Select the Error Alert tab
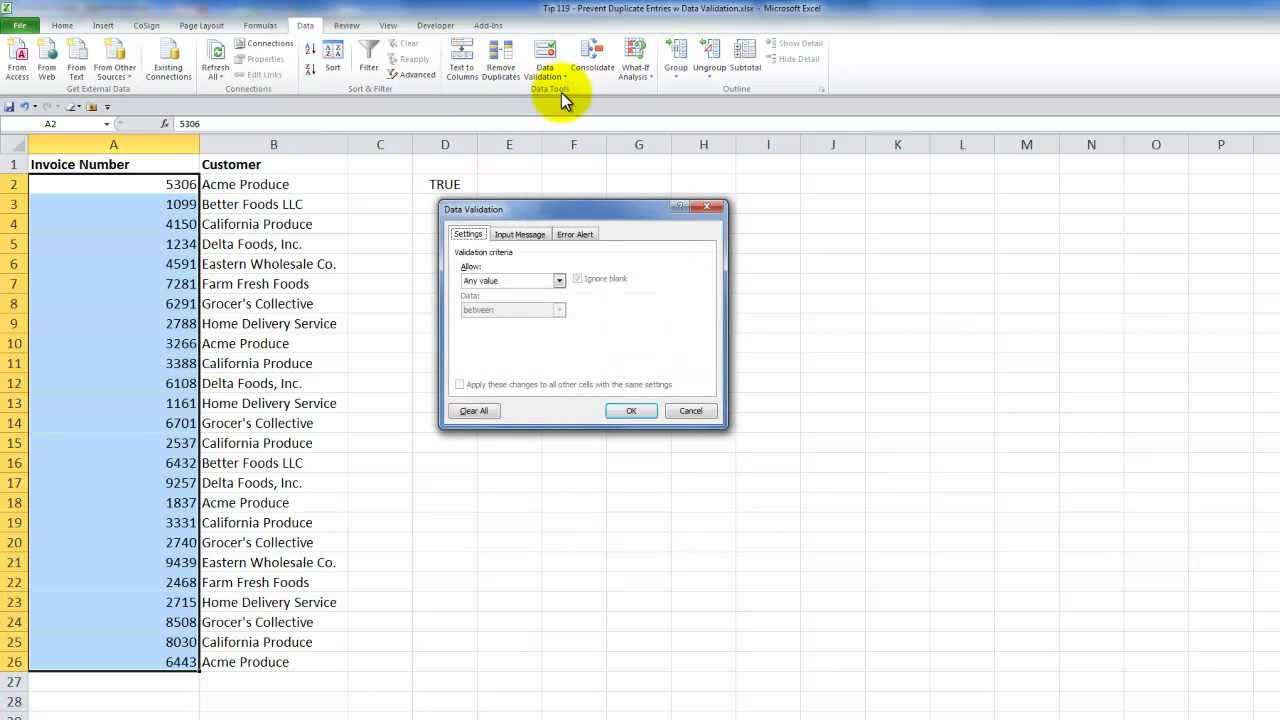 click(575, 234)
